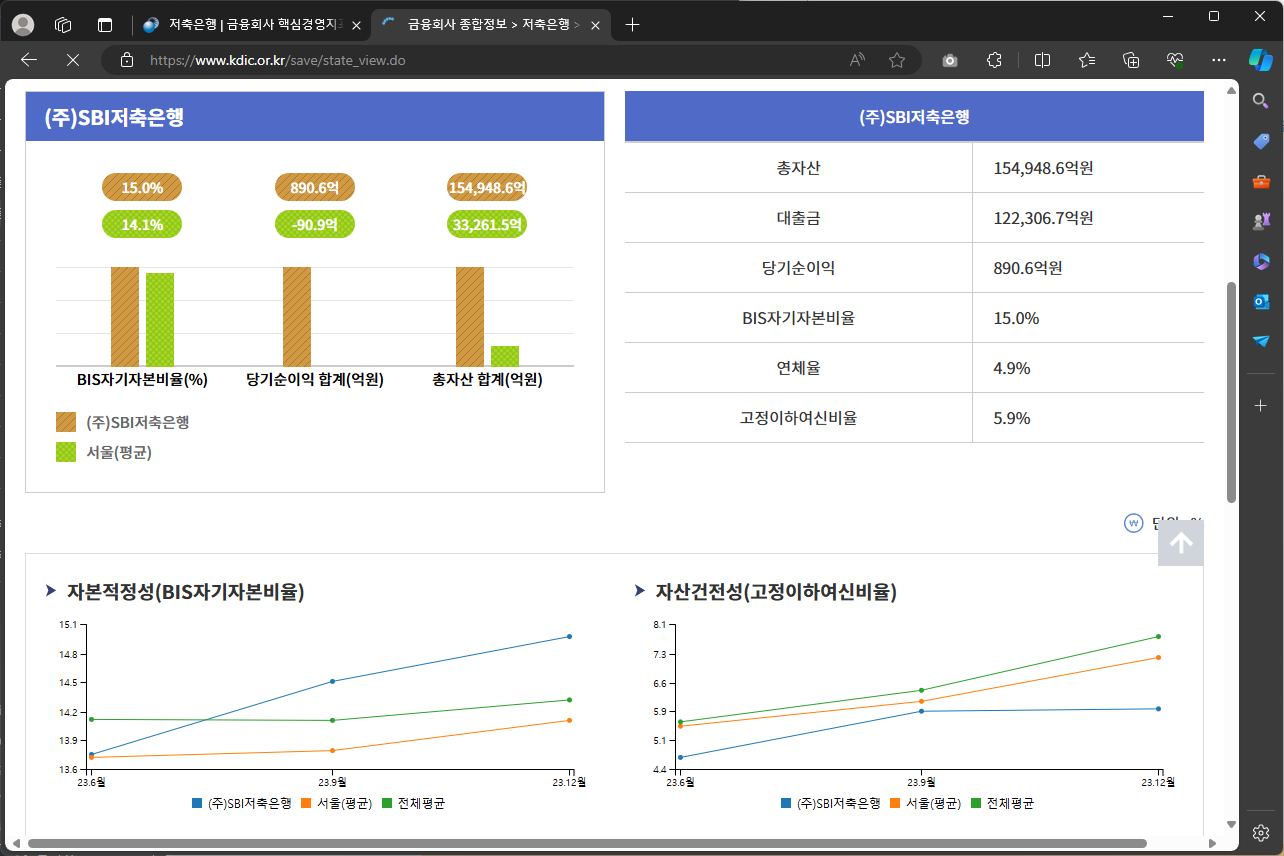Open a new tab with plus button

(632, 25)
